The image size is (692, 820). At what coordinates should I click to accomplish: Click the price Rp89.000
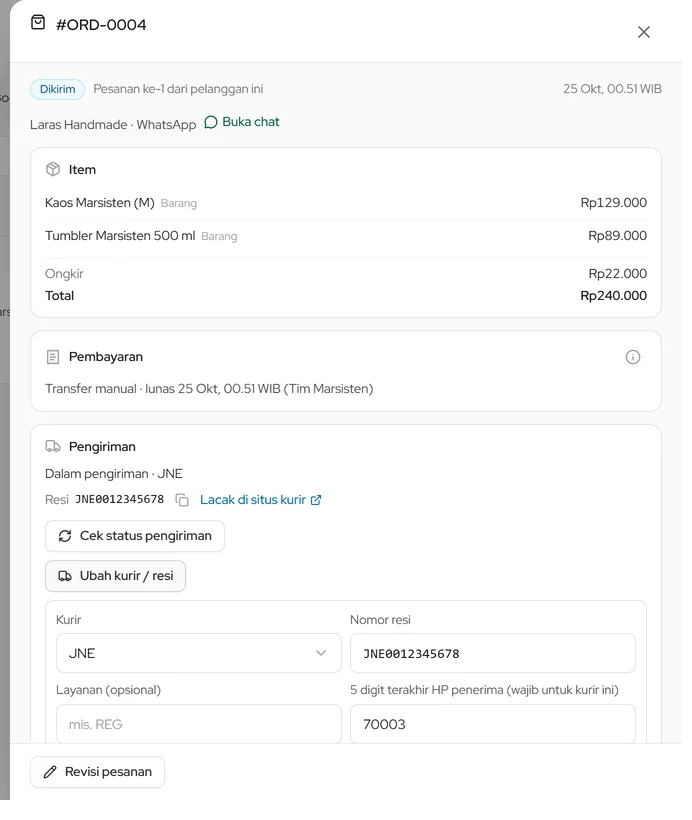point(617,236)
